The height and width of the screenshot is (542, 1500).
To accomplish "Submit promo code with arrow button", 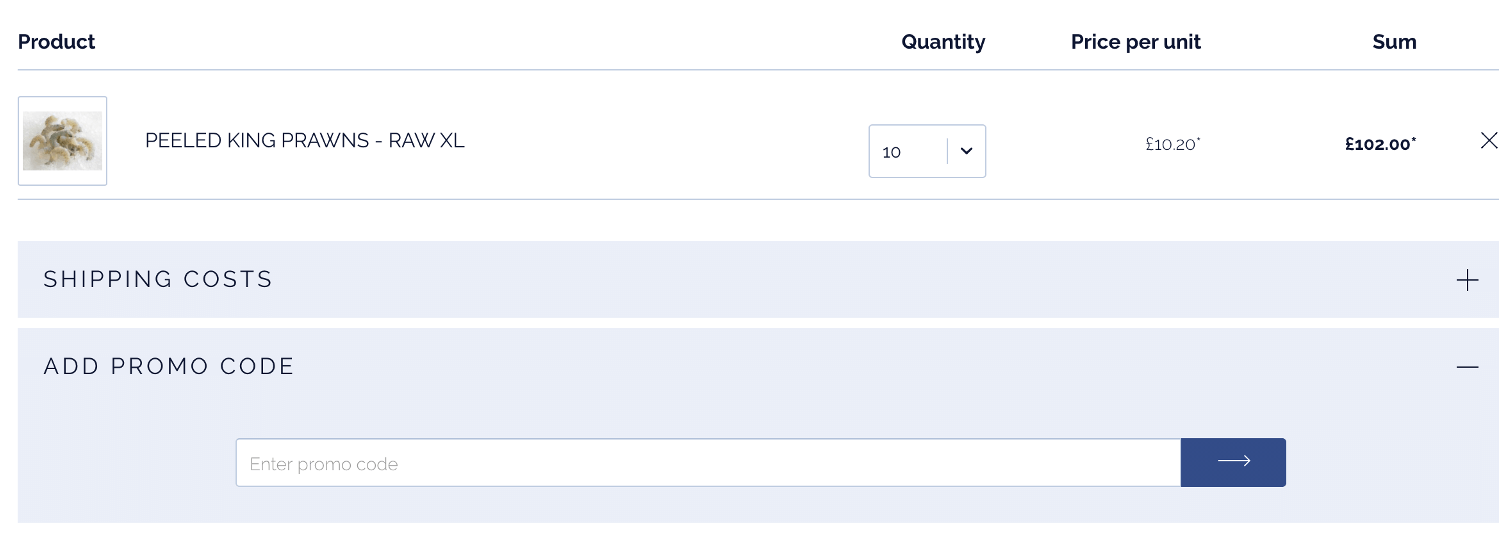I will coord(1233,462).
